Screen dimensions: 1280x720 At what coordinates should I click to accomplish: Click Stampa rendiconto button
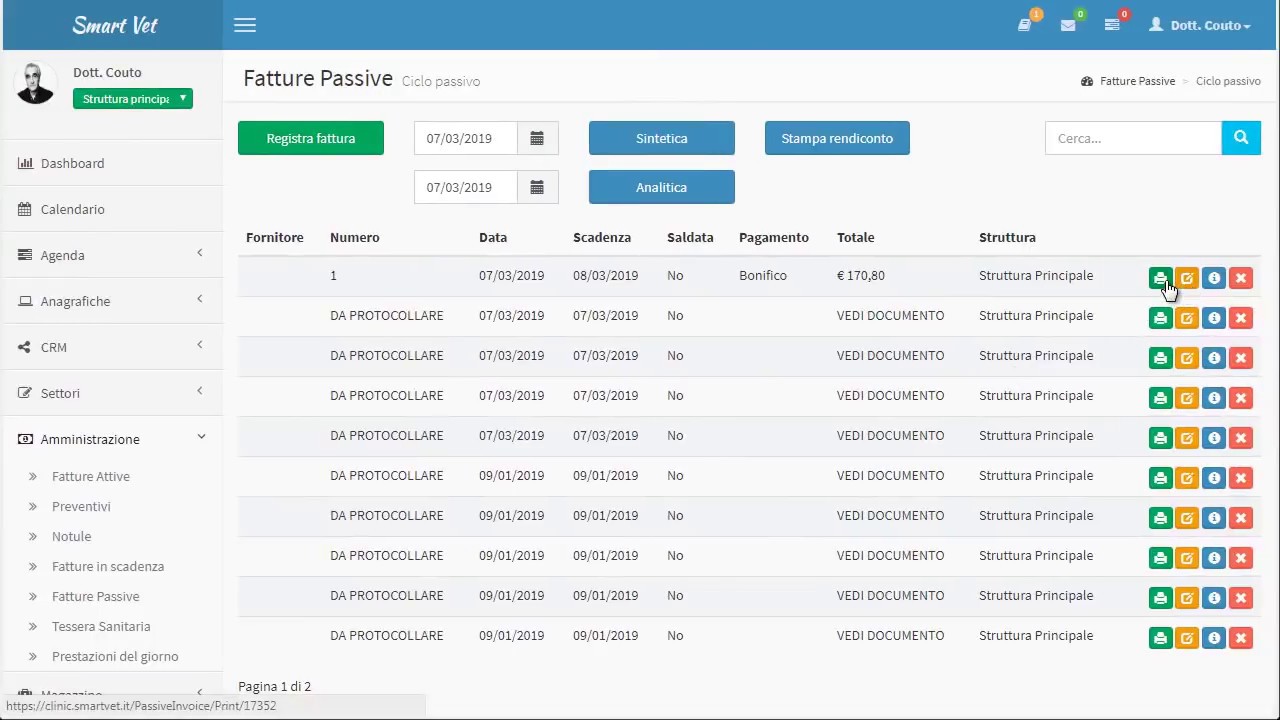tap(837, 138)
